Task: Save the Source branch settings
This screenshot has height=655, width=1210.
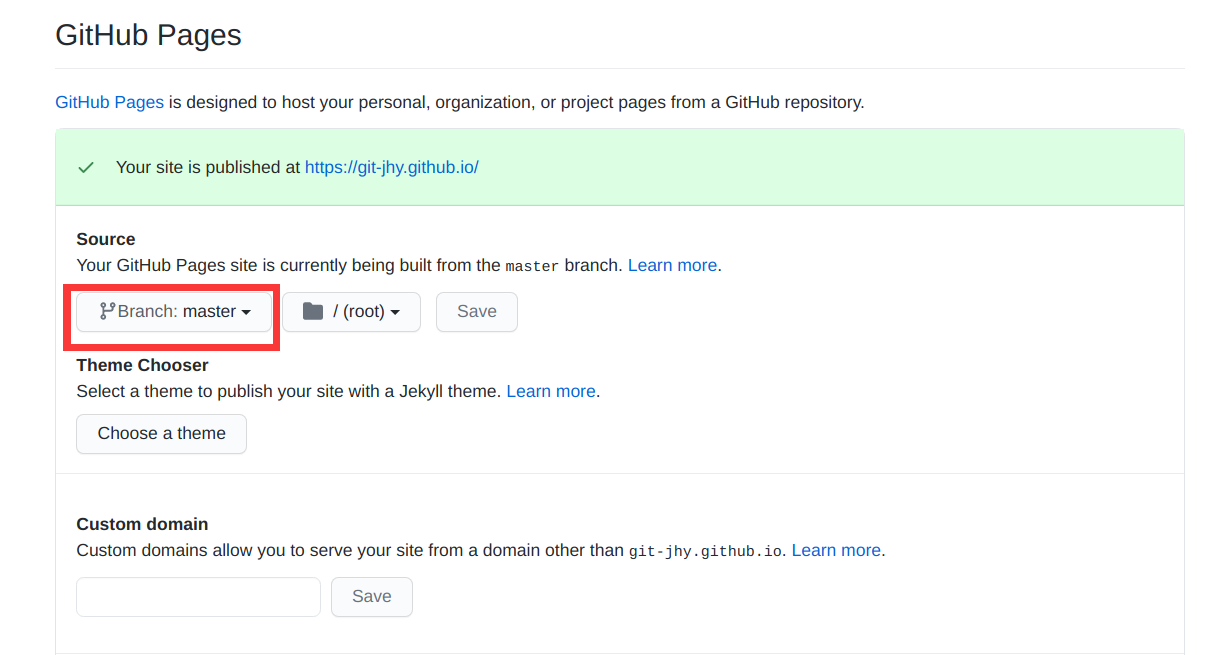Action: coord(477,312)
